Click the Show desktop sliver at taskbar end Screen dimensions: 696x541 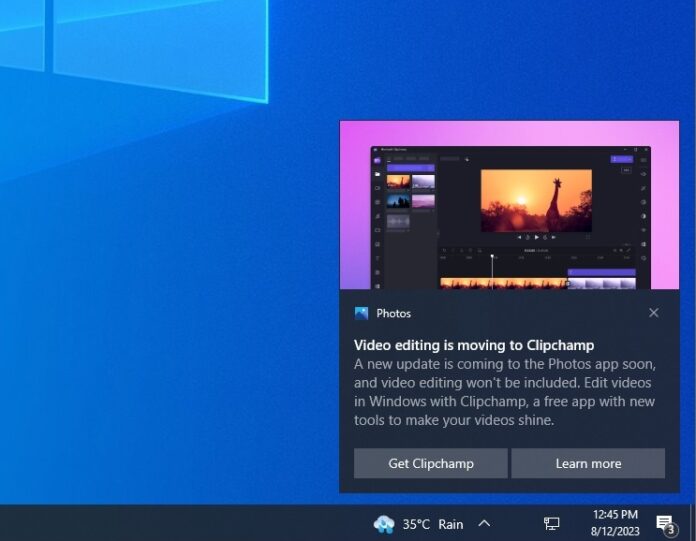coord(693,523)
